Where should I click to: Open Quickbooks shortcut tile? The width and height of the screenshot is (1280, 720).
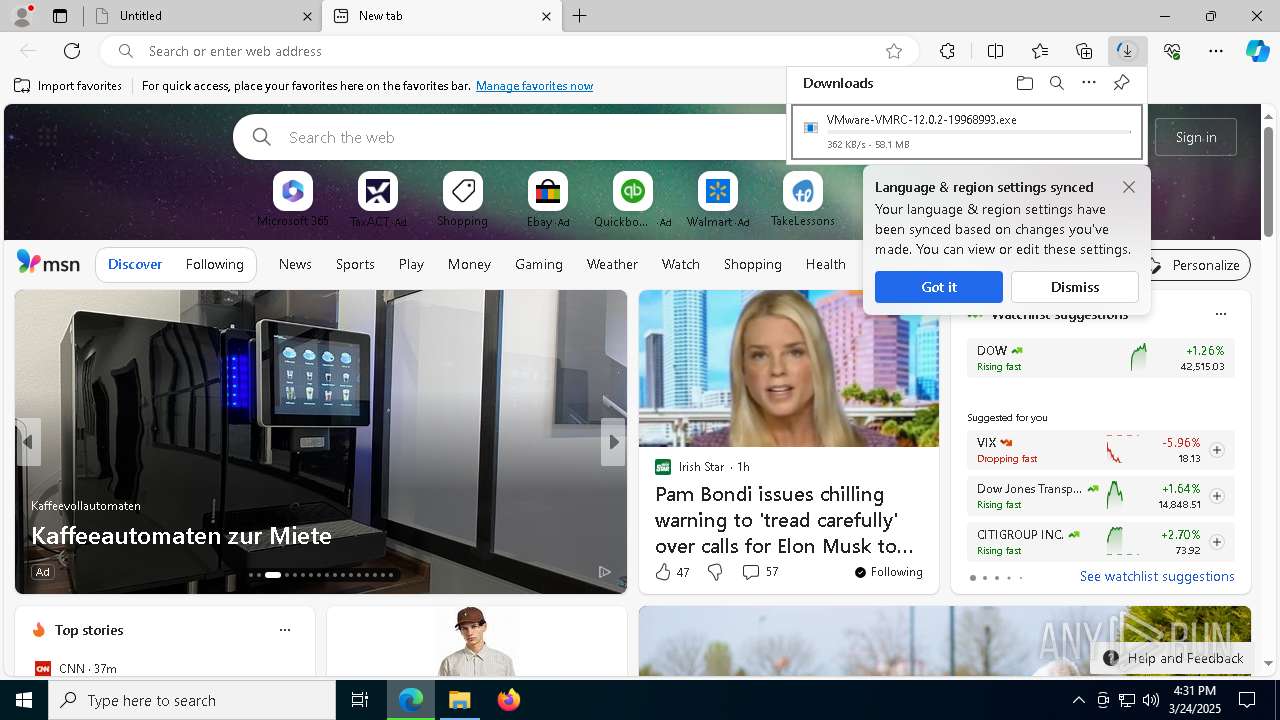(x=633, y=200)
